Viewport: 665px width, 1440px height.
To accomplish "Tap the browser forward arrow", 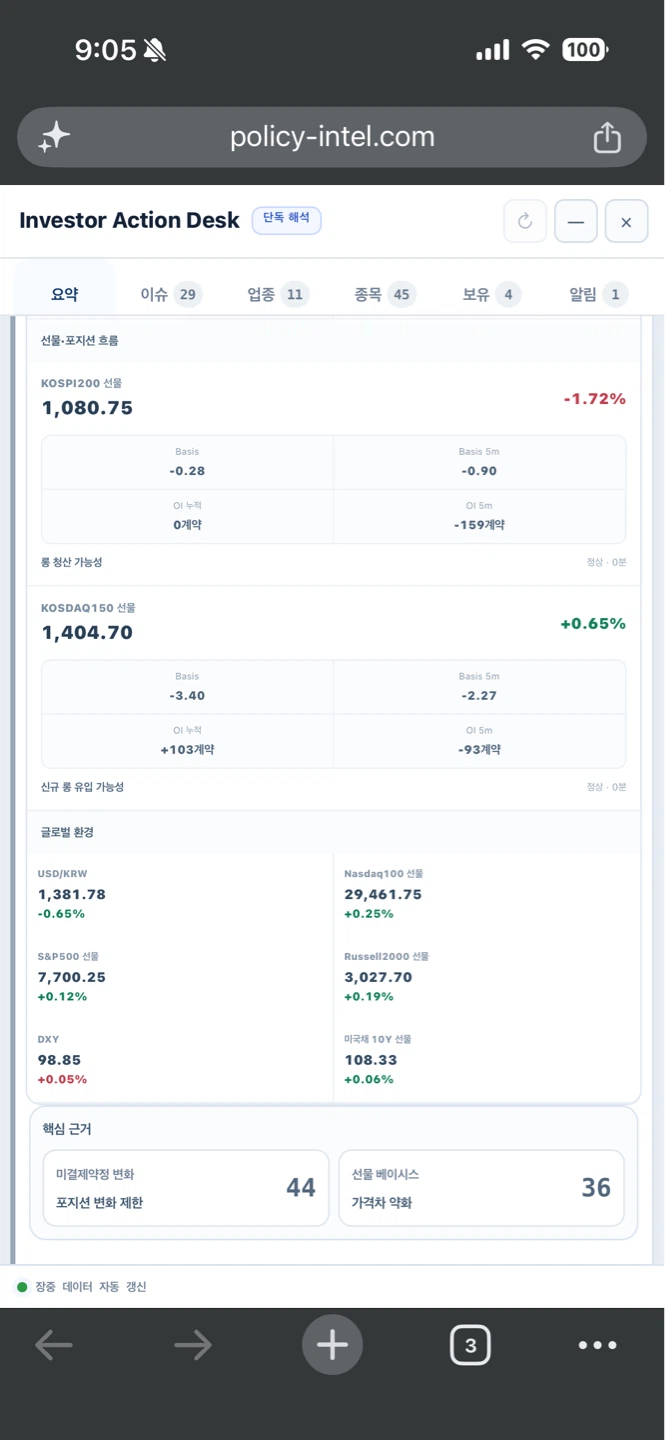I will pyautogui.click(x=193, y=1345).
